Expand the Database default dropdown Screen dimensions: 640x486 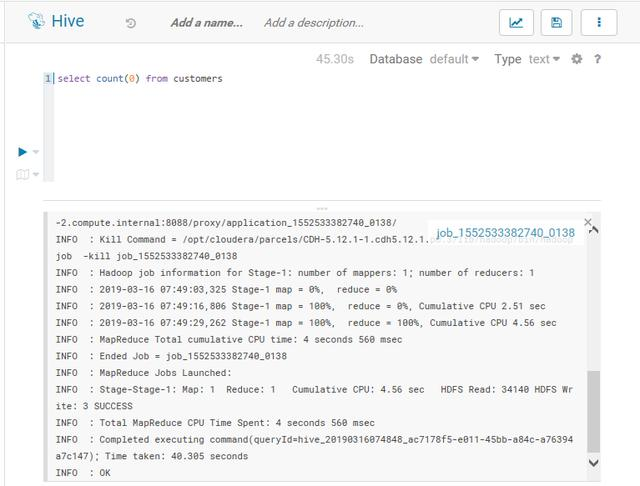(454, 59)
